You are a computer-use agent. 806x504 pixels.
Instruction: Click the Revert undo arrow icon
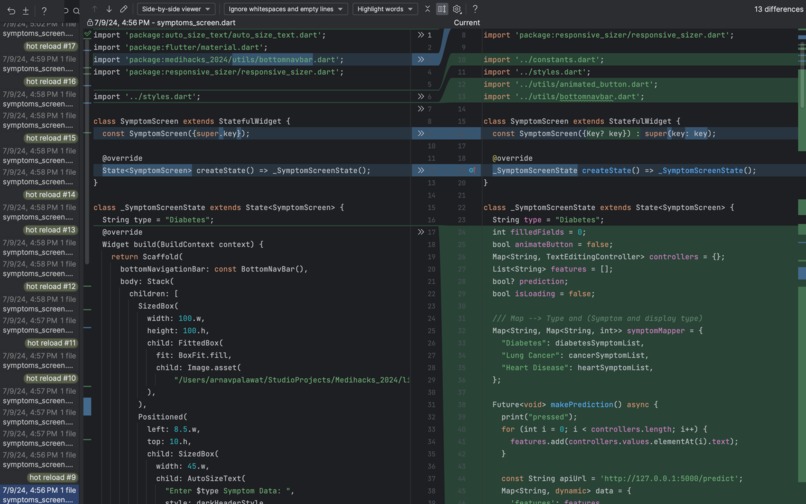pos(11,10)
